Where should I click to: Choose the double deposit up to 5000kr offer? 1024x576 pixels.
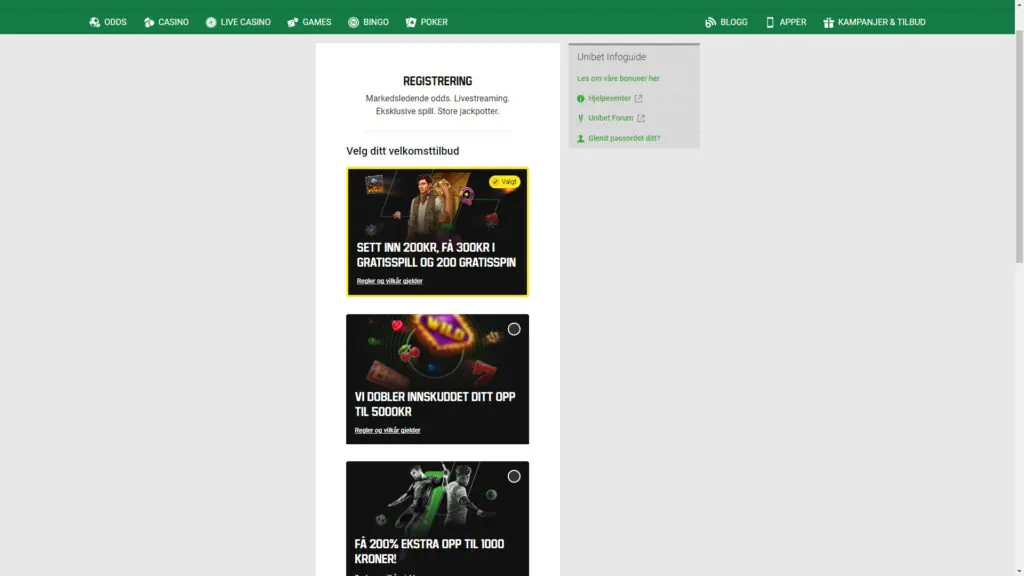pos(437,379)
